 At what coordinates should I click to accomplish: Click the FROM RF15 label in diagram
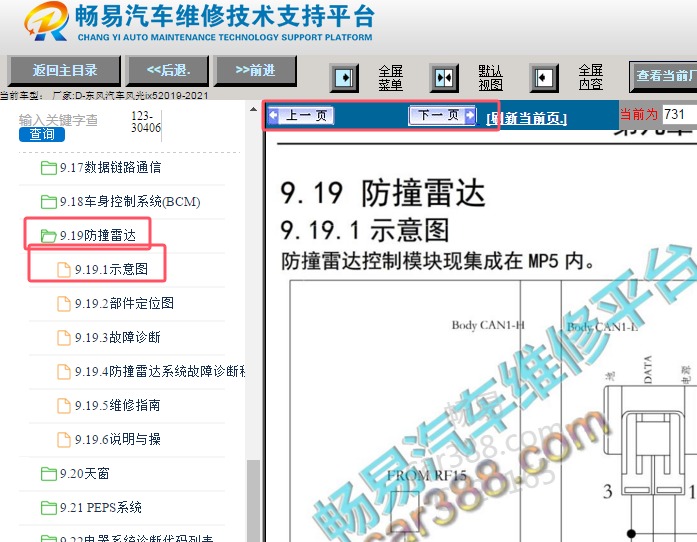427,476
